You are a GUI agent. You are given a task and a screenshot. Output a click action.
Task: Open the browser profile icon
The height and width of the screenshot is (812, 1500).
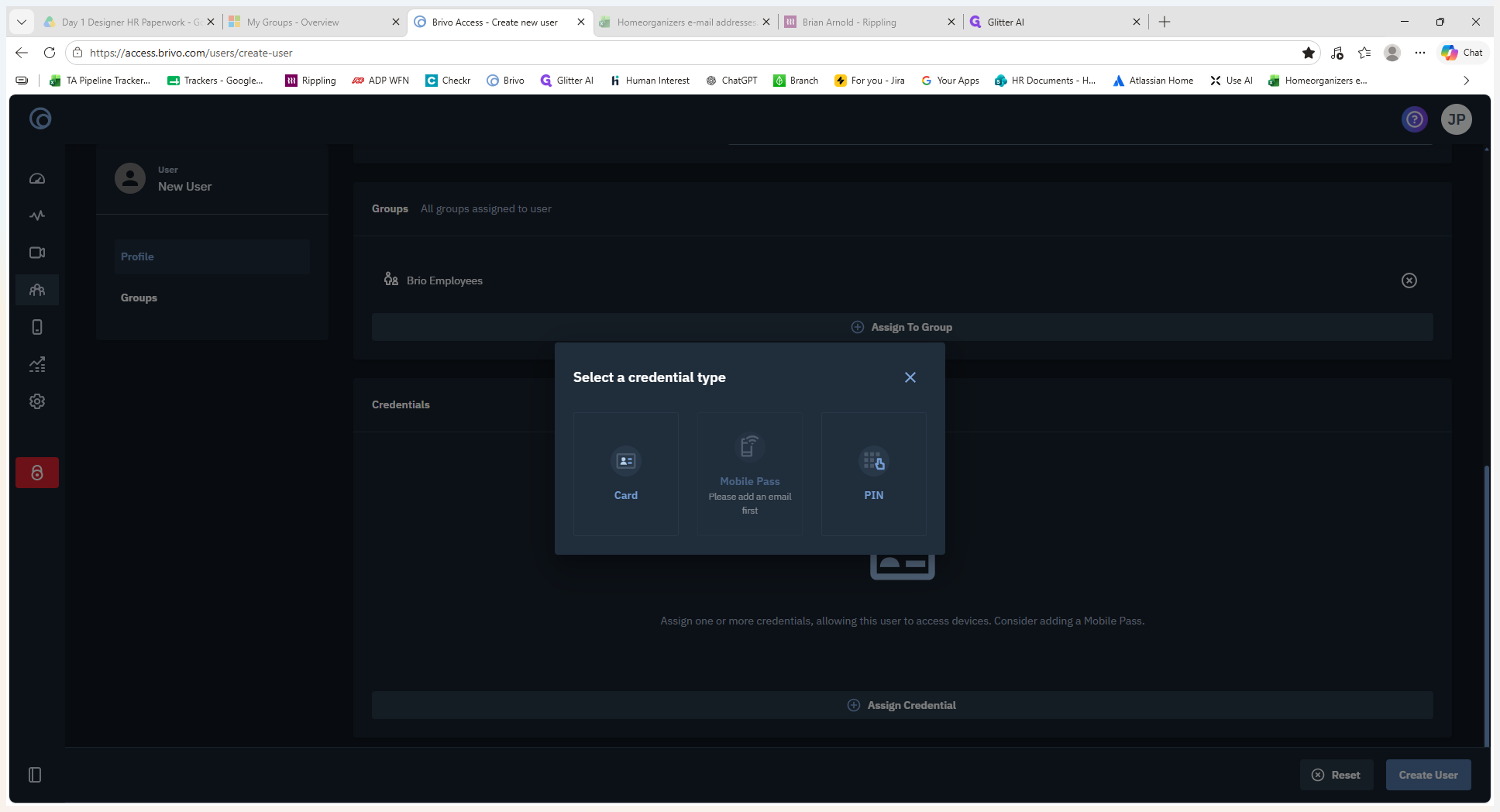coord(1392,53)
